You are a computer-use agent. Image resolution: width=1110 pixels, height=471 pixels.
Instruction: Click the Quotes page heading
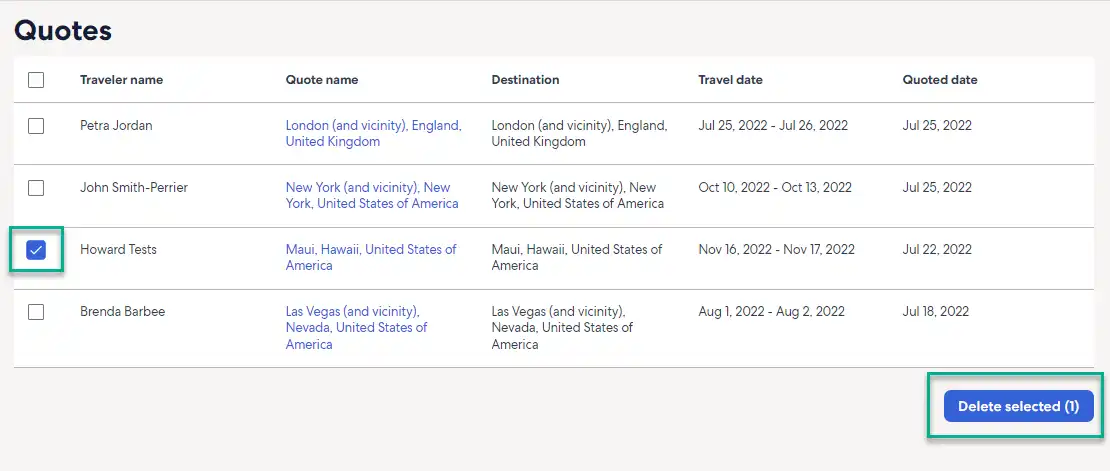[63, 30]
